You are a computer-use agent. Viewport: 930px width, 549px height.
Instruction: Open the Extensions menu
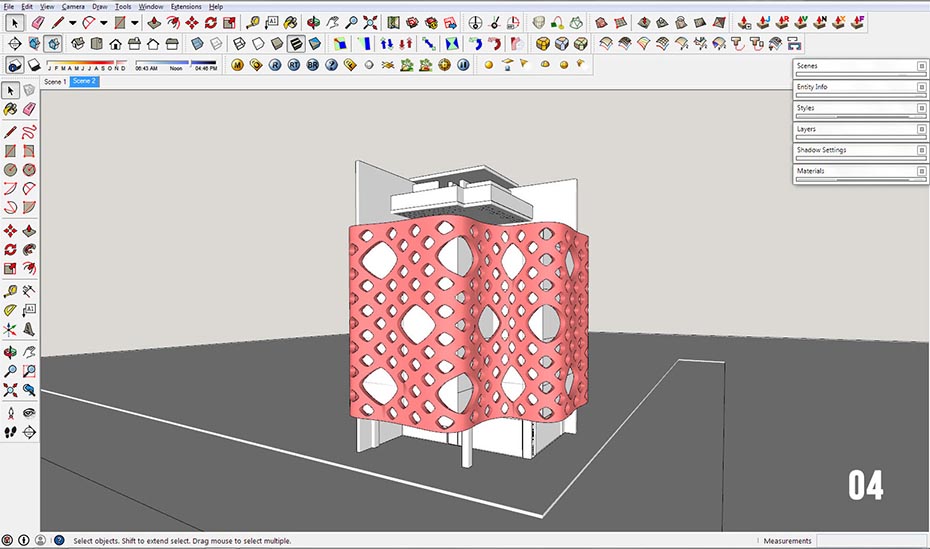tap(185, 6)
